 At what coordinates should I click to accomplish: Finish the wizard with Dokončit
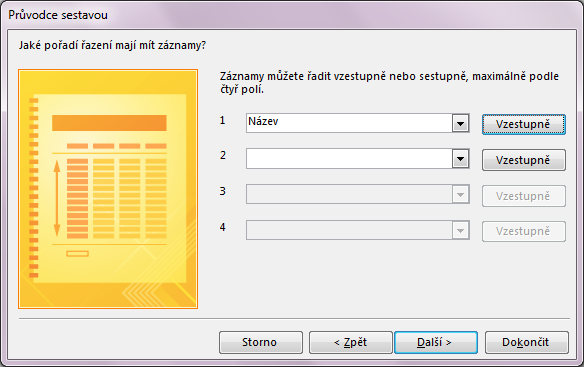[x=527, y=342]
